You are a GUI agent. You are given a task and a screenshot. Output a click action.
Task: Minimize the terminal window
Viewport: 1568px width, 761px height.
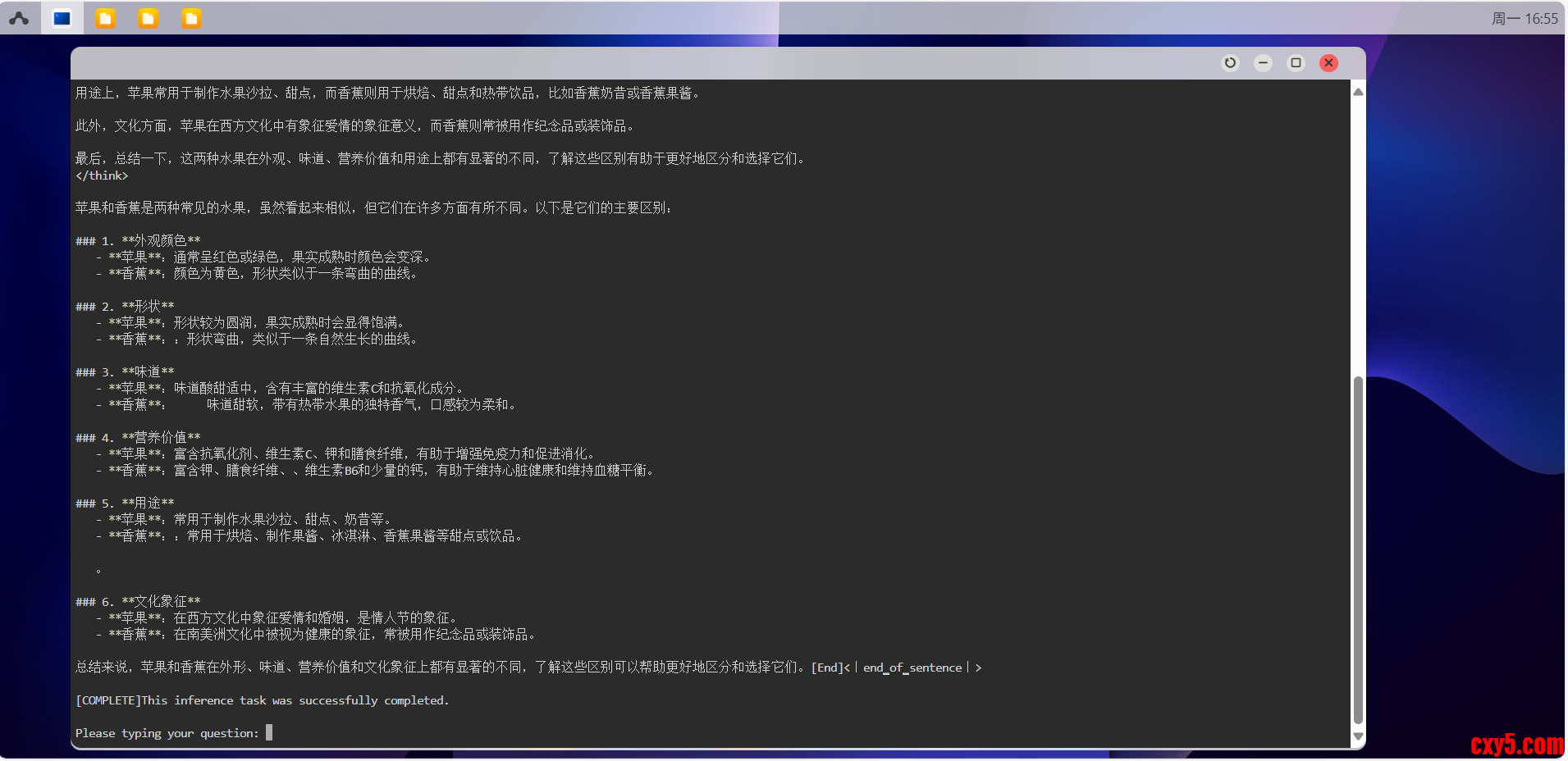tap(1263, 63)
